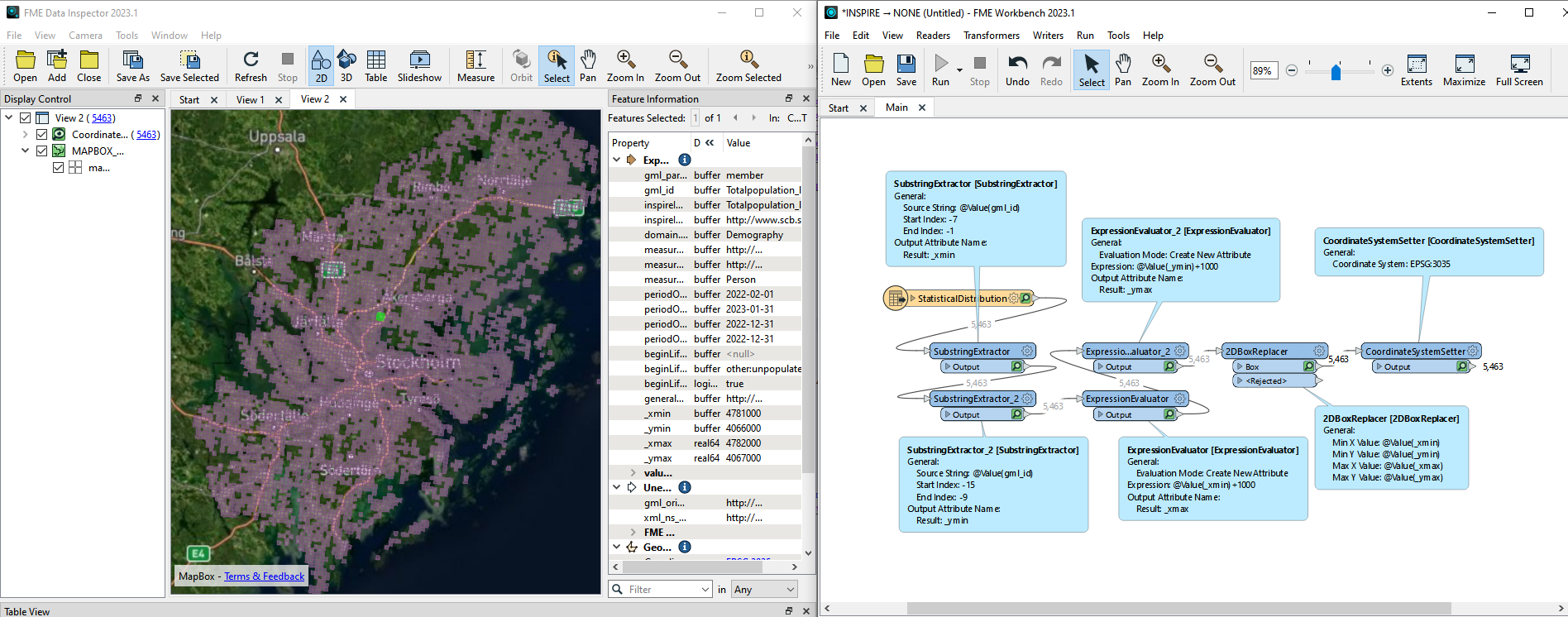Click the Workbench zoom slider handle

click(1336, 72)
